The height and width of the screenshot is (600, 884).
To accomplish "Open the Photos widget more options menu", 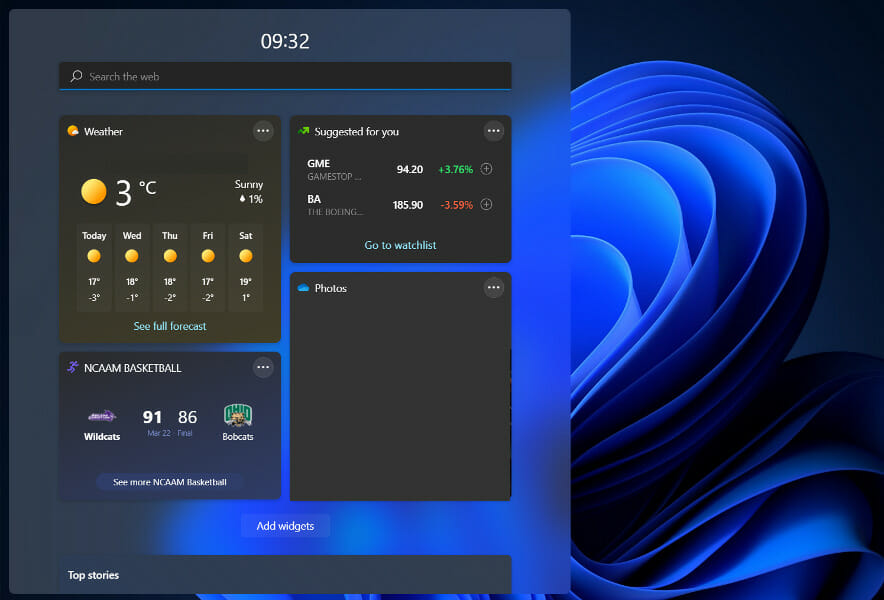I will (x=493, y=287).
